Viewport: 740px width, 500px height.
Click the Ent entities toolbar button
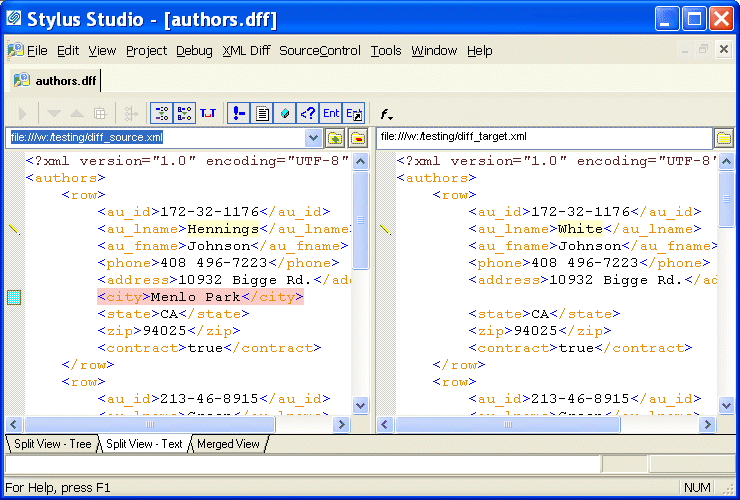coord(331,114)
